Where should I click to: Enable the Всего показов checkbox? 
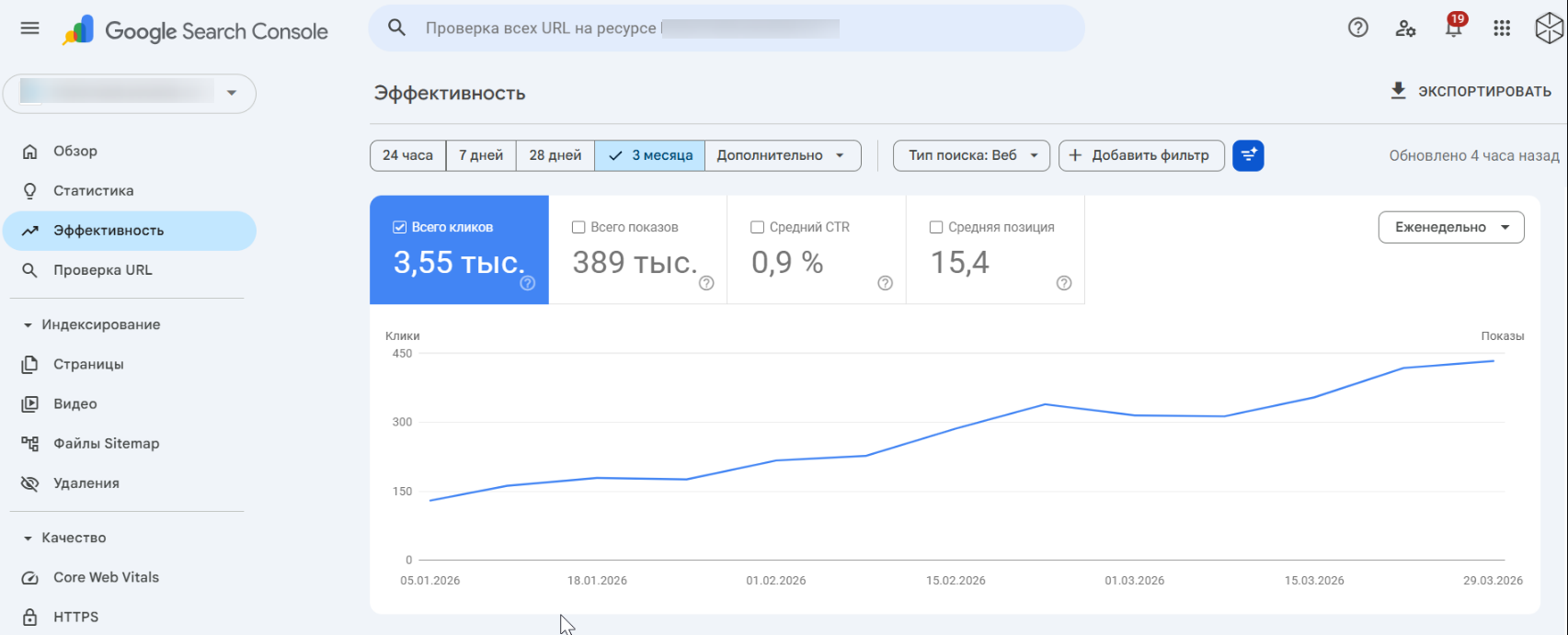click(578, 227)
